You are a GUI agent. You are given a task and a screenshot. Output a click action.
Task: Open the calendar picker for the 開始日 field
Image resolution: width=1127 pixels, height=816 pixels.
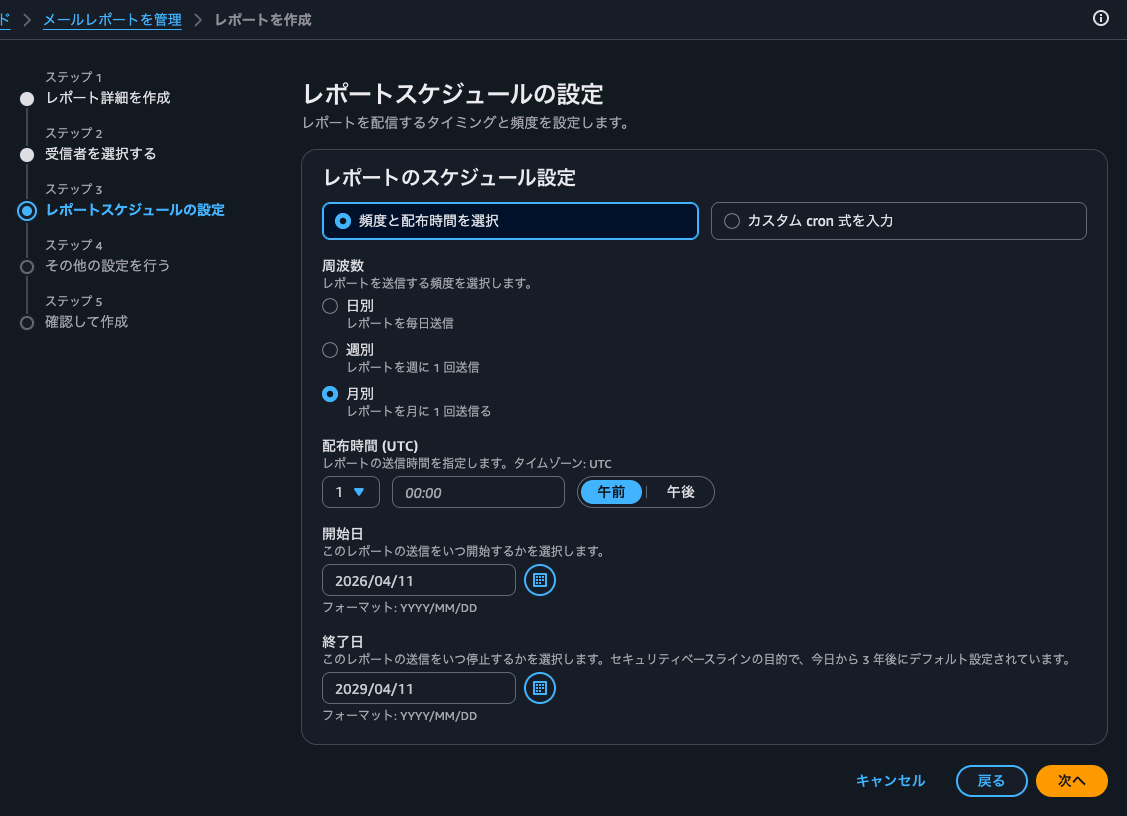[x=539, y=580]
